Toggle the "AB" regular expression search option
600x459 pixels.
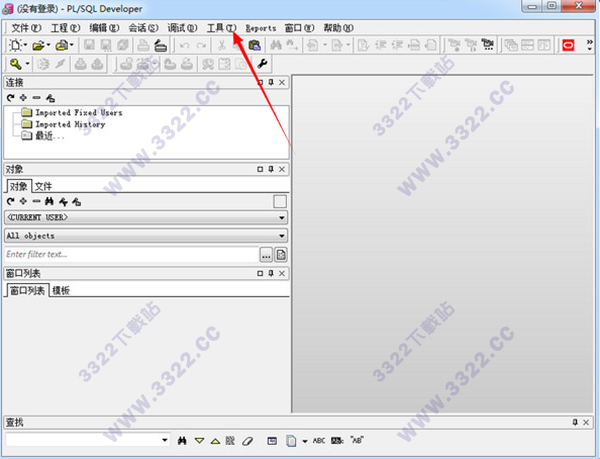[357, 440]
